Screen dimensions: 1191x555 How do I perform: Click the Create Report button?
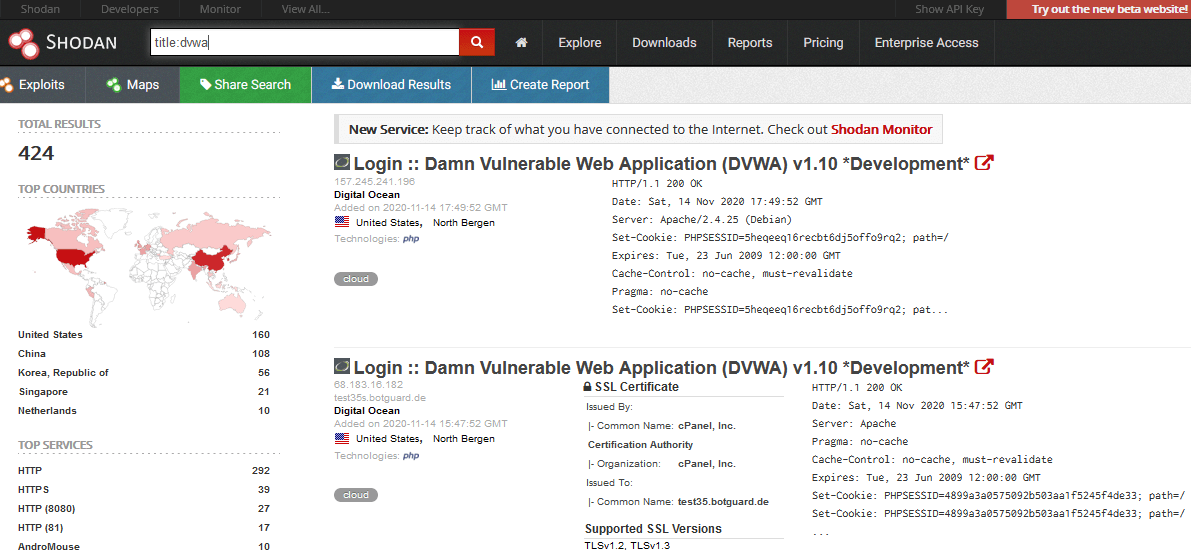tap(540, 85)
